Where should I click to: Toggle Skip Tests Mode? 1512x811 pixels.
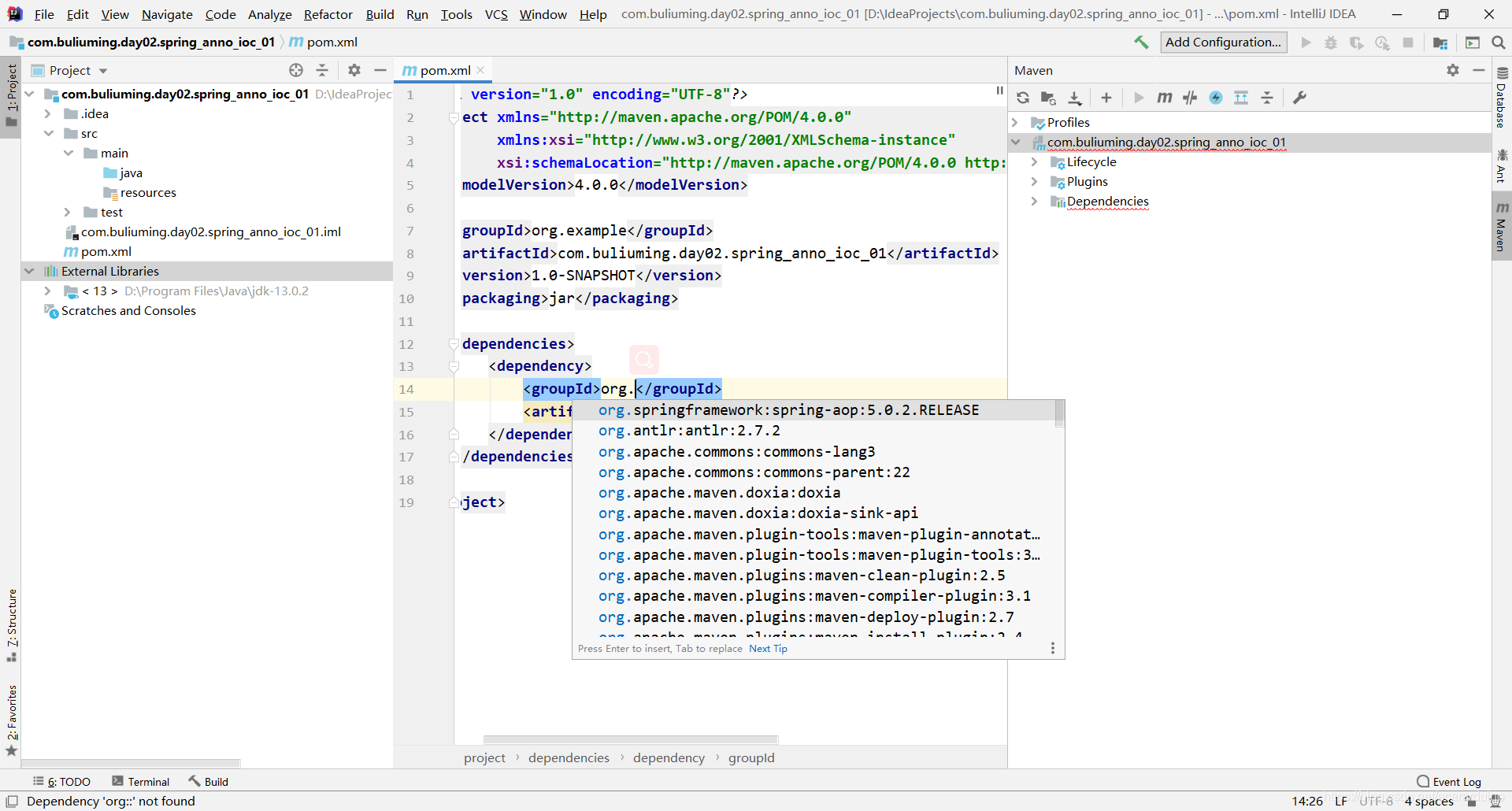tap(1216, 98)
